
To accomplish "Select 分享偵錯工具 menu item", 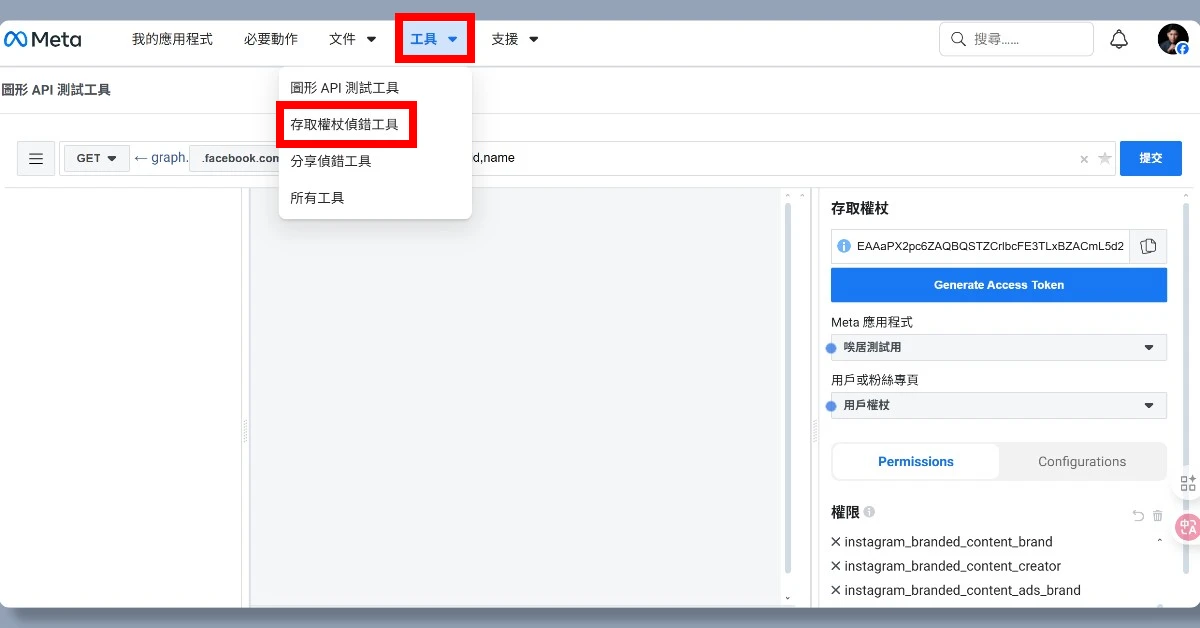I will [331, 161].
